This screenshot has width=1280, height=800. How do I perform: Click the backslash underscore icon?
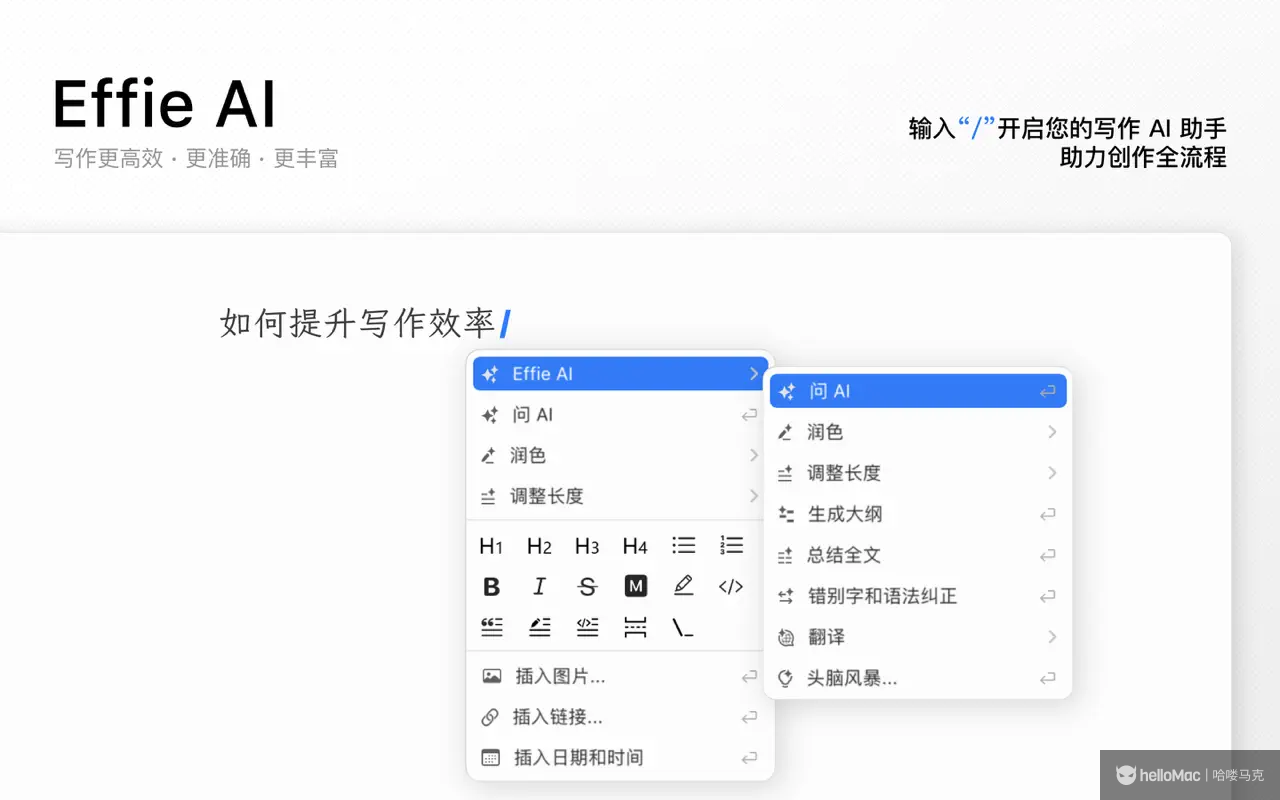683,628
